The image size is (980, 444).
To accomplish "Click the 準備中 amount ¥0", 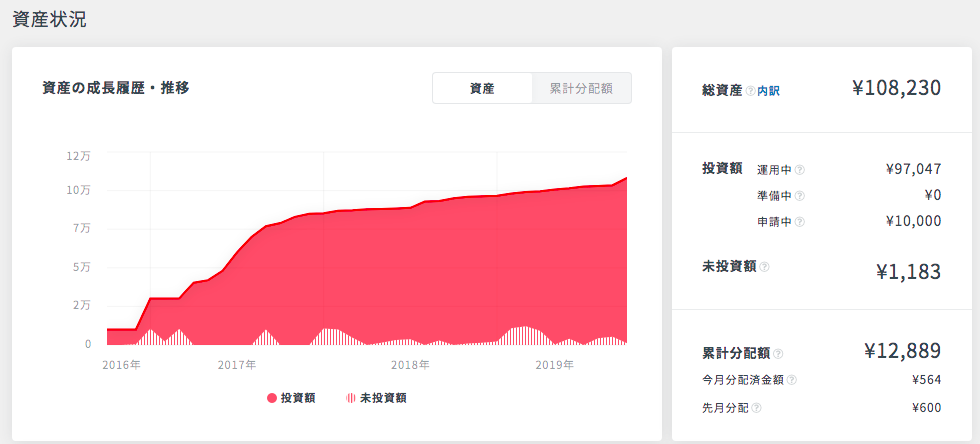I will pos(933,195).
